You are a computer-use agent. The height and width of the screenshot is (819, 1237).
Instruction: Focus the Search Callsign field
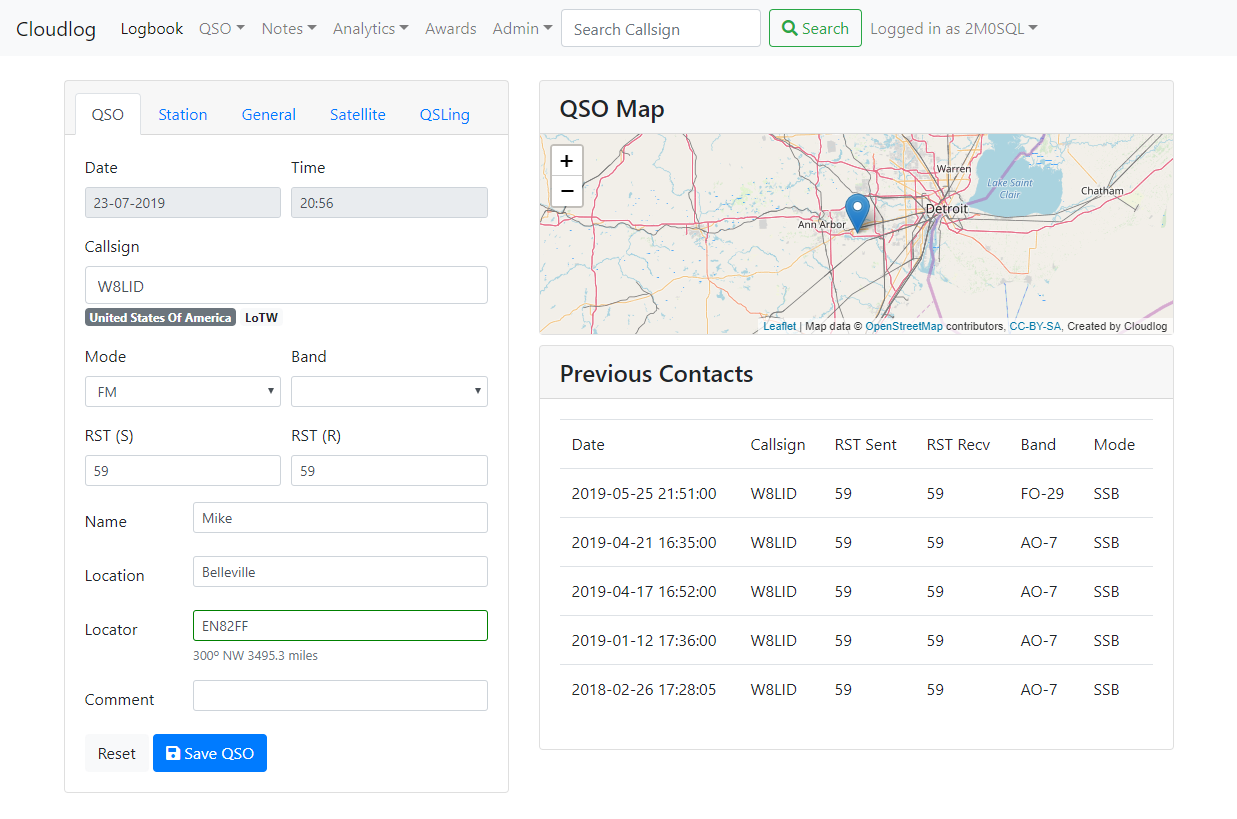(x=661, y=28)
